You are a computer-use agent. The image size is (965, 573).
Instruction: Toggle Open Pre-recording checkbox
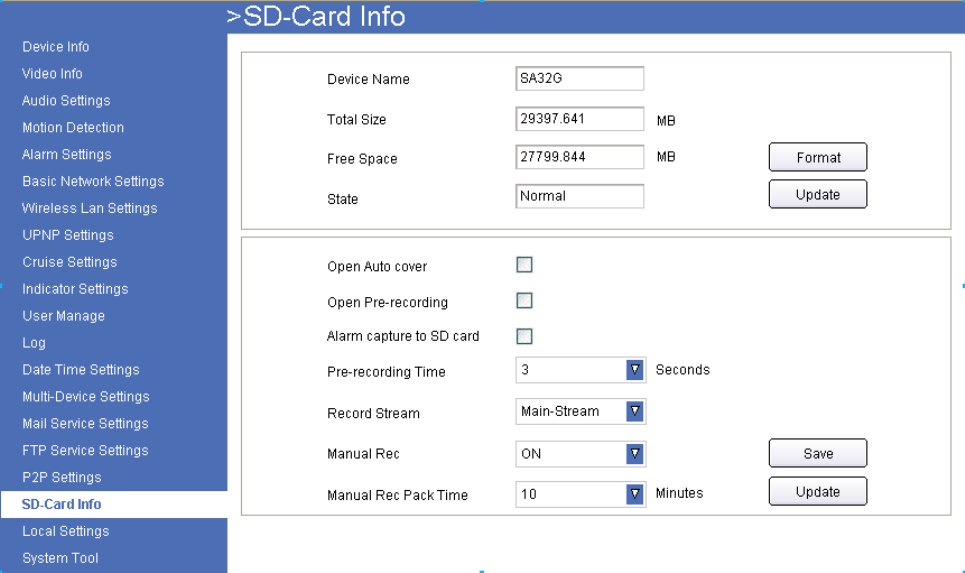pos(524,300)
